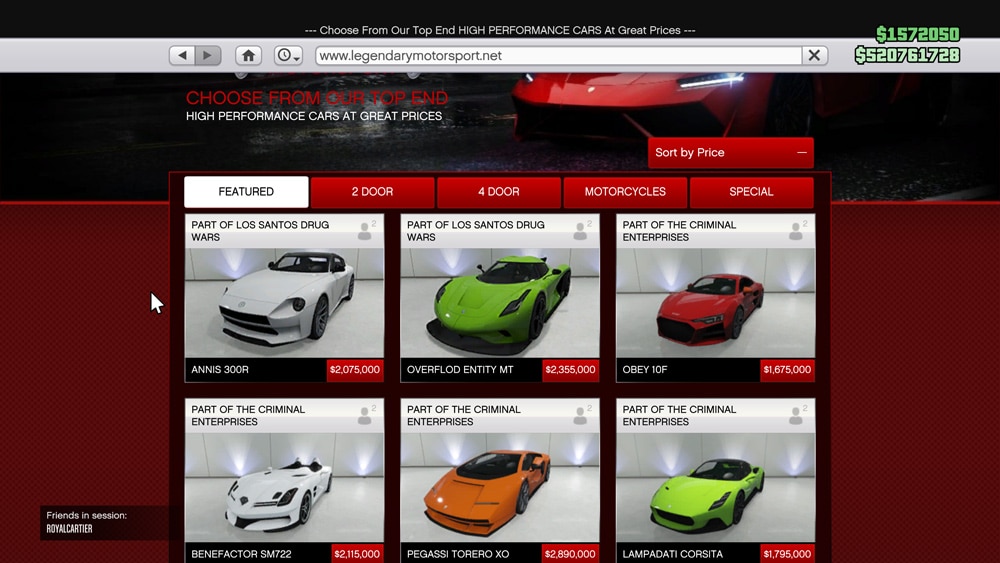The height and width of the screenshot is (563, 1000).
Task: Click the browser back arrow button
Action: (182, 55)
